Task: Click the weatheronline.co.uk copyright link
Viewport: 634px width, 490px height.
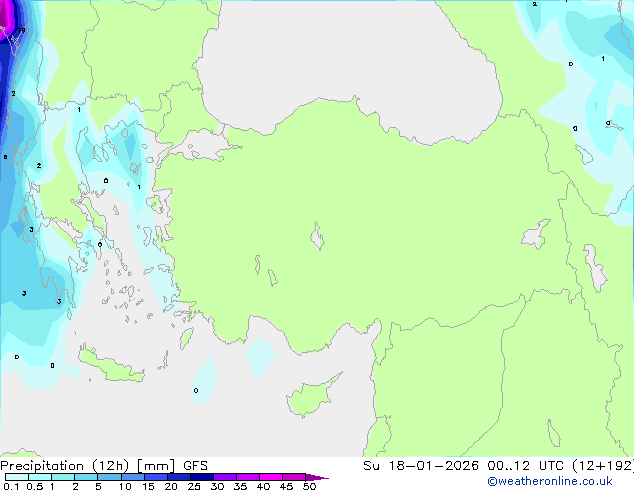Action: point(550,481)
